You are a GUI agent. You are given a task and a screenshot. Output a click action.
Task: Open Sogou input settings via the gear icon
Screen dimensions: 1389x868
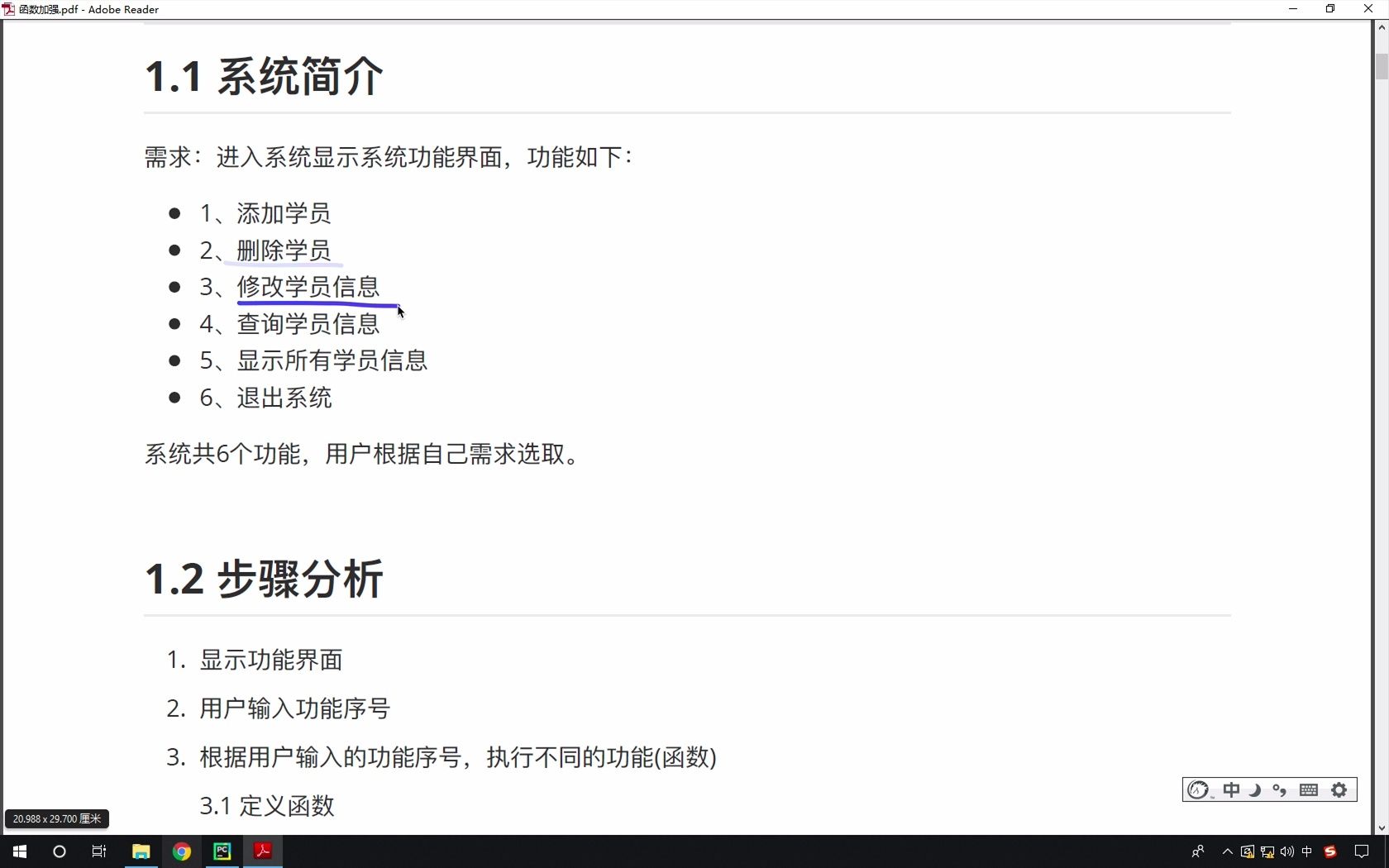[x=1338, y=789]
